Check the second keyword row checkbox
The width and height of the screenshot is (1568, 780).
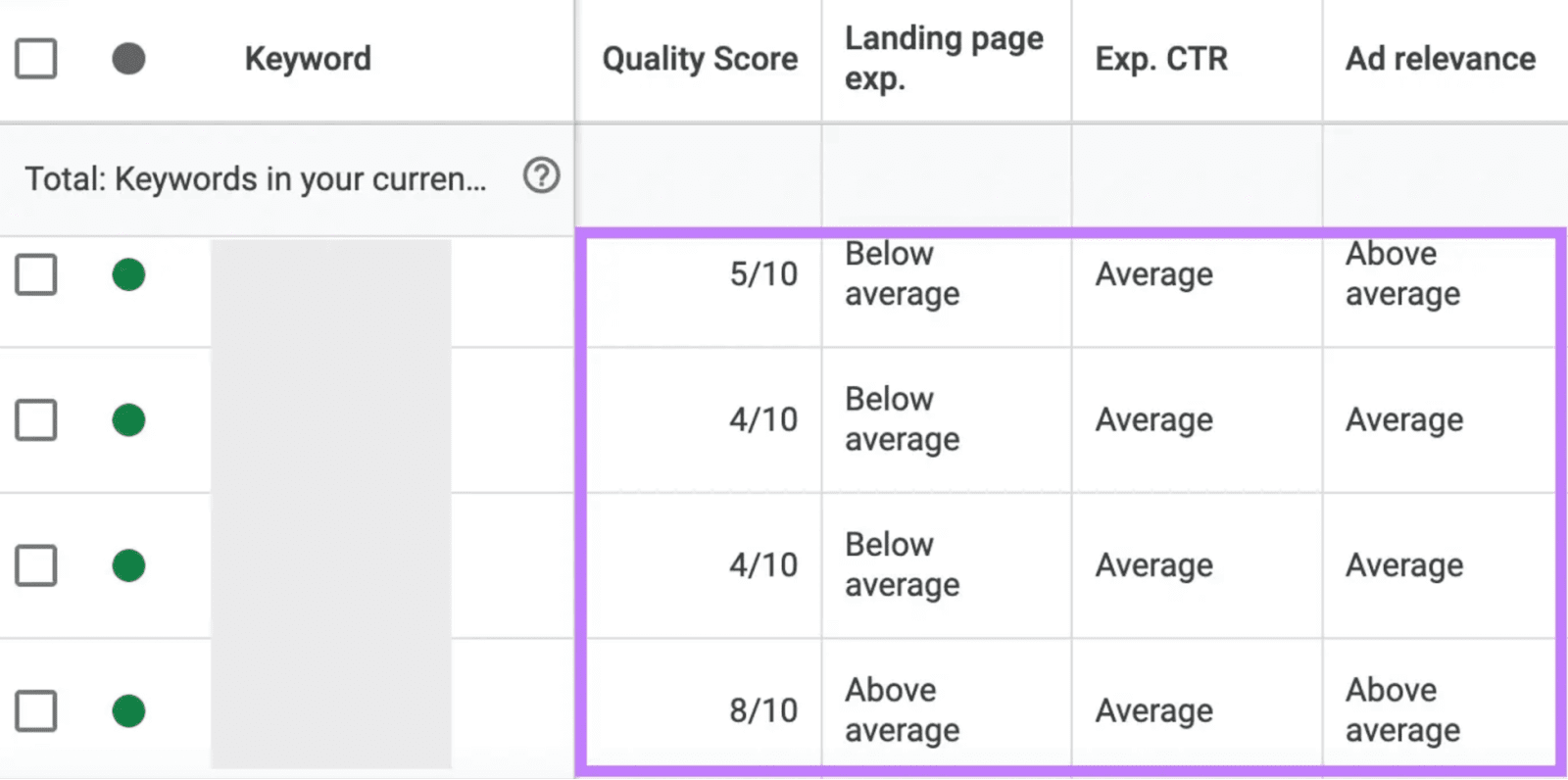point(35,420)
